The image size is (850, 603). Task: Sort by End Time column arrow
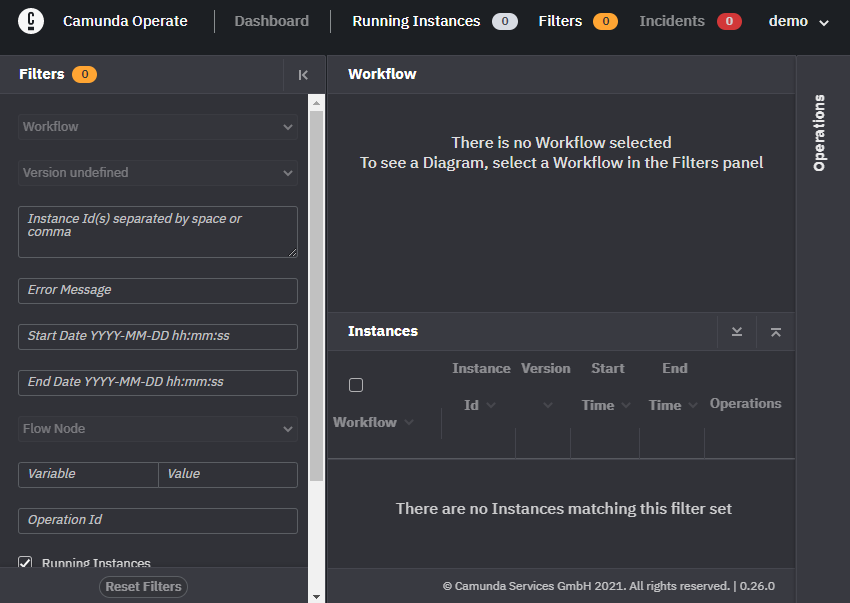693,405
